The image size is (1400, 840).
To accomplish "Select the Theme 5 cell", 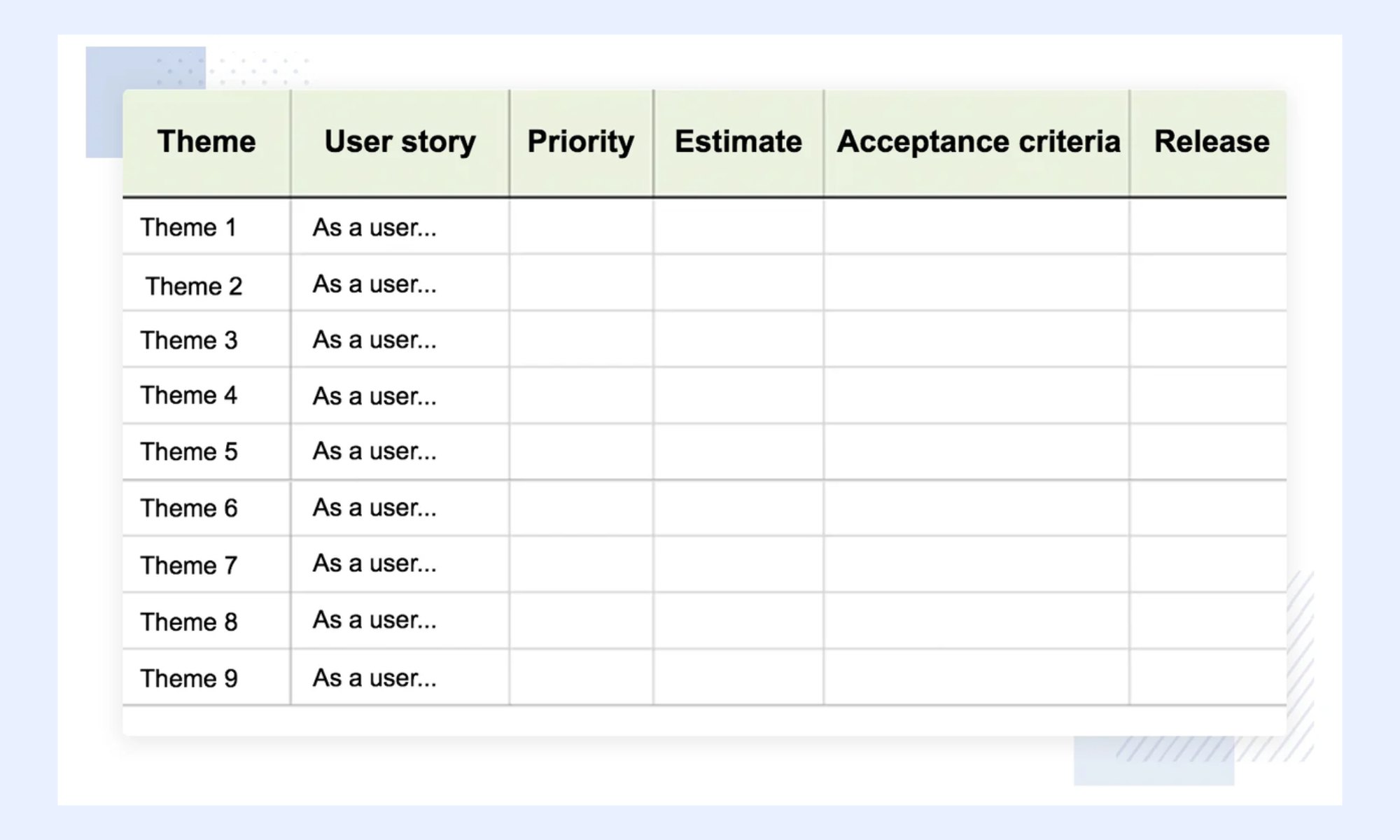I will click(x=206, y=451).
